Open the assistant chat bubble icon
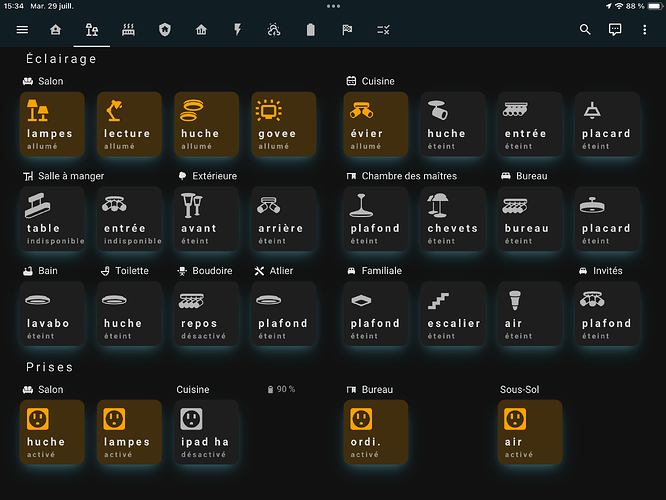Screen dimensions: 666x500 [x=615, y=30]
